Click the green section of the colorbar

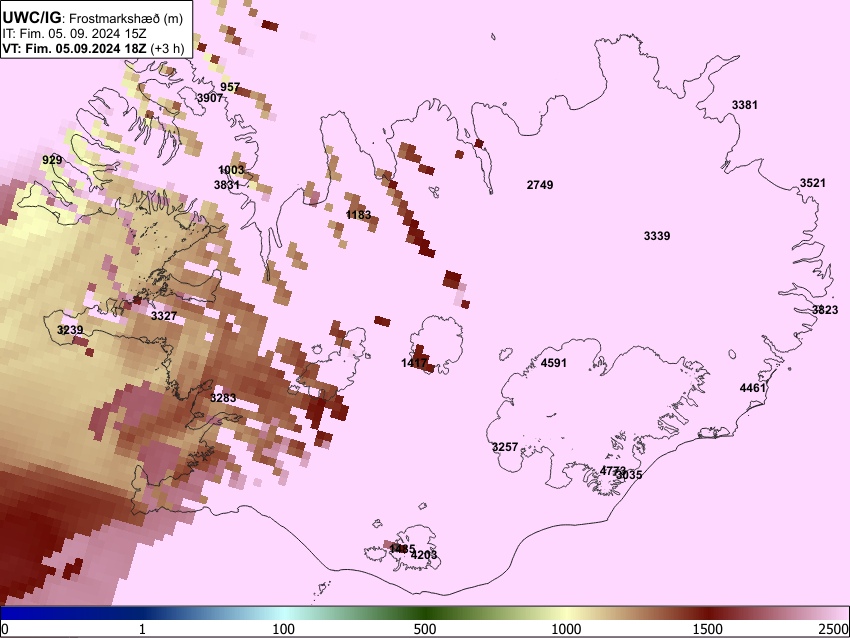pos(425,614)
